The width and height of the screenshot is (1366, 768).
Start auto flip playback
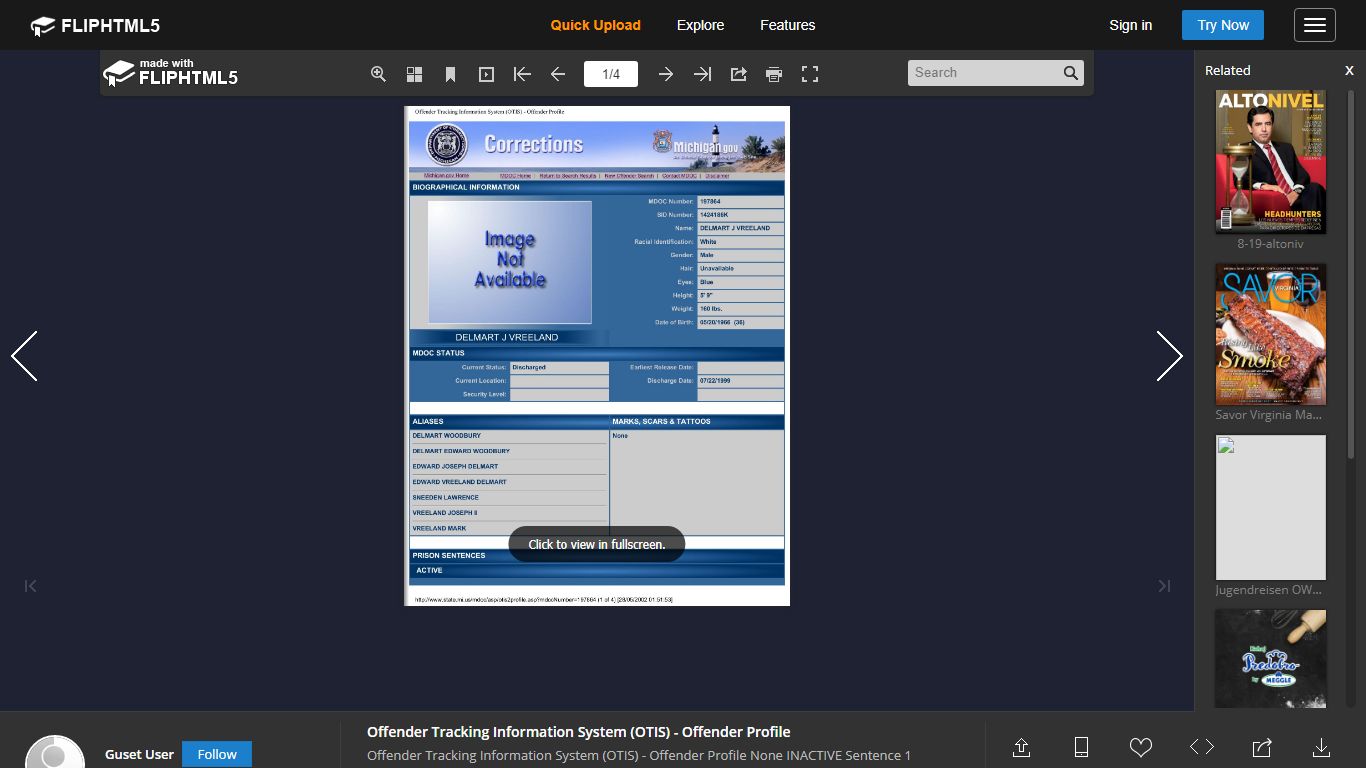pos(486,74)
